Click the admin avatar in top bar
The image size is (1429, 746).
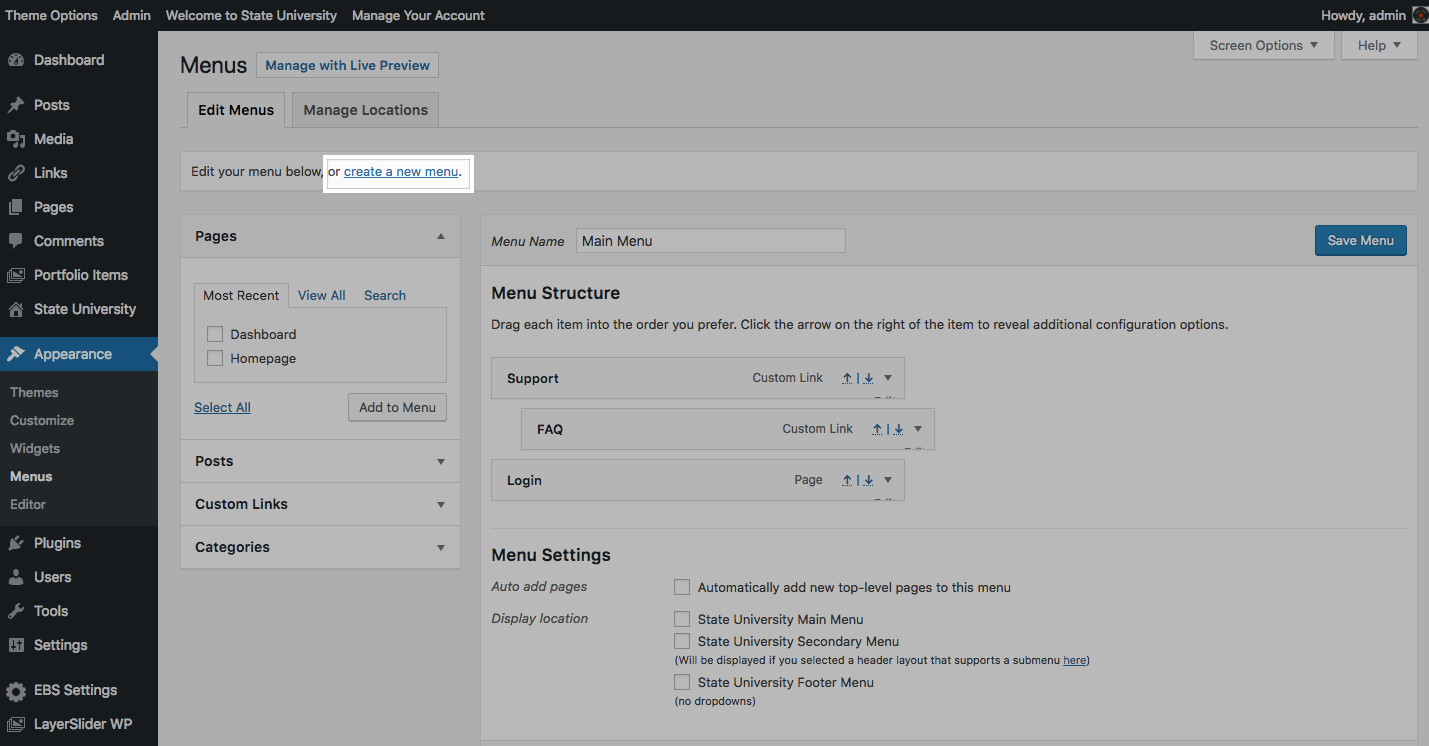pos(1420,15)
